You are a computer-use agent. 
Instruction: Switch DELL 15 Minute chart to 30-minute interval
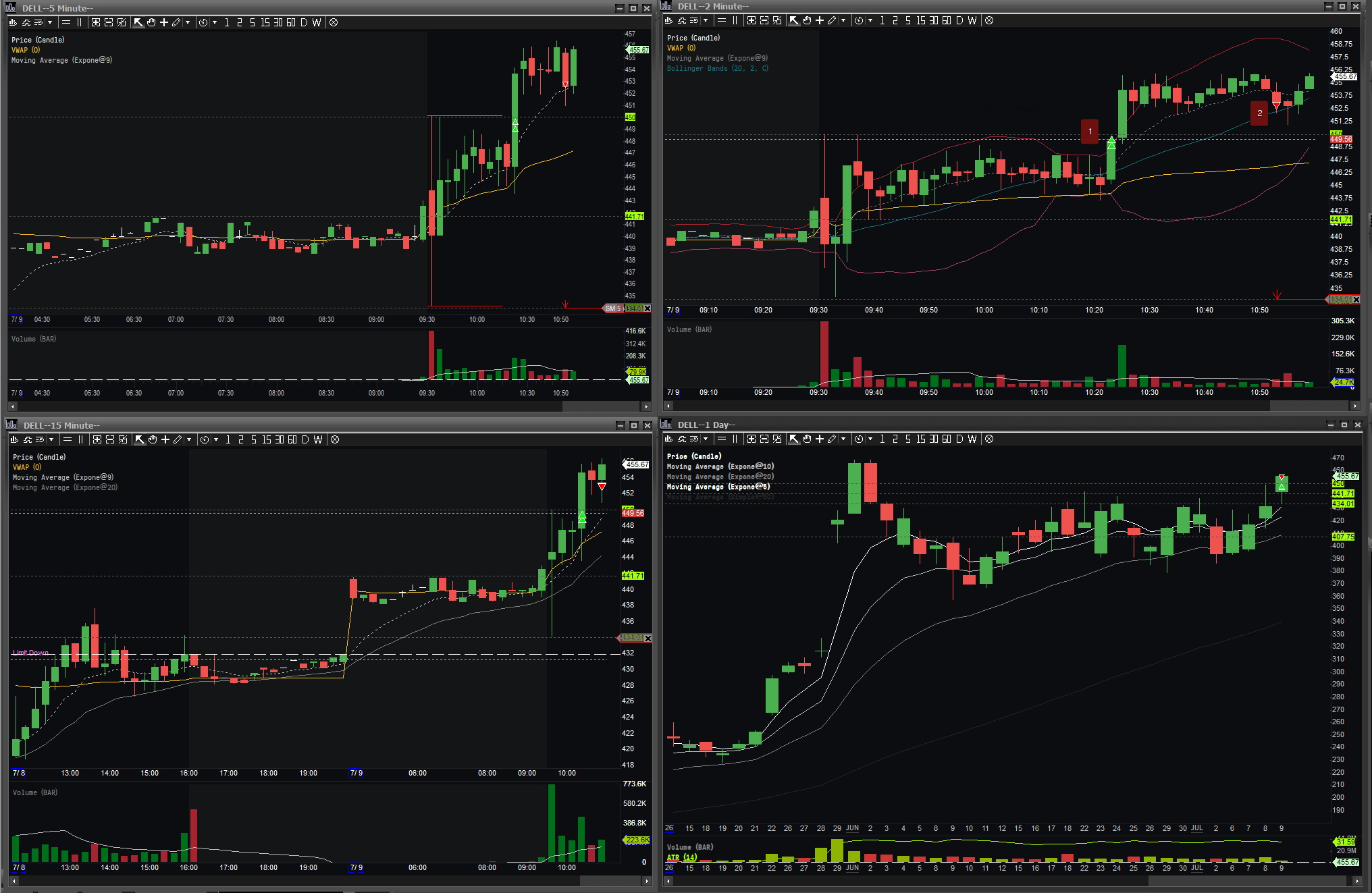(280, 439)
